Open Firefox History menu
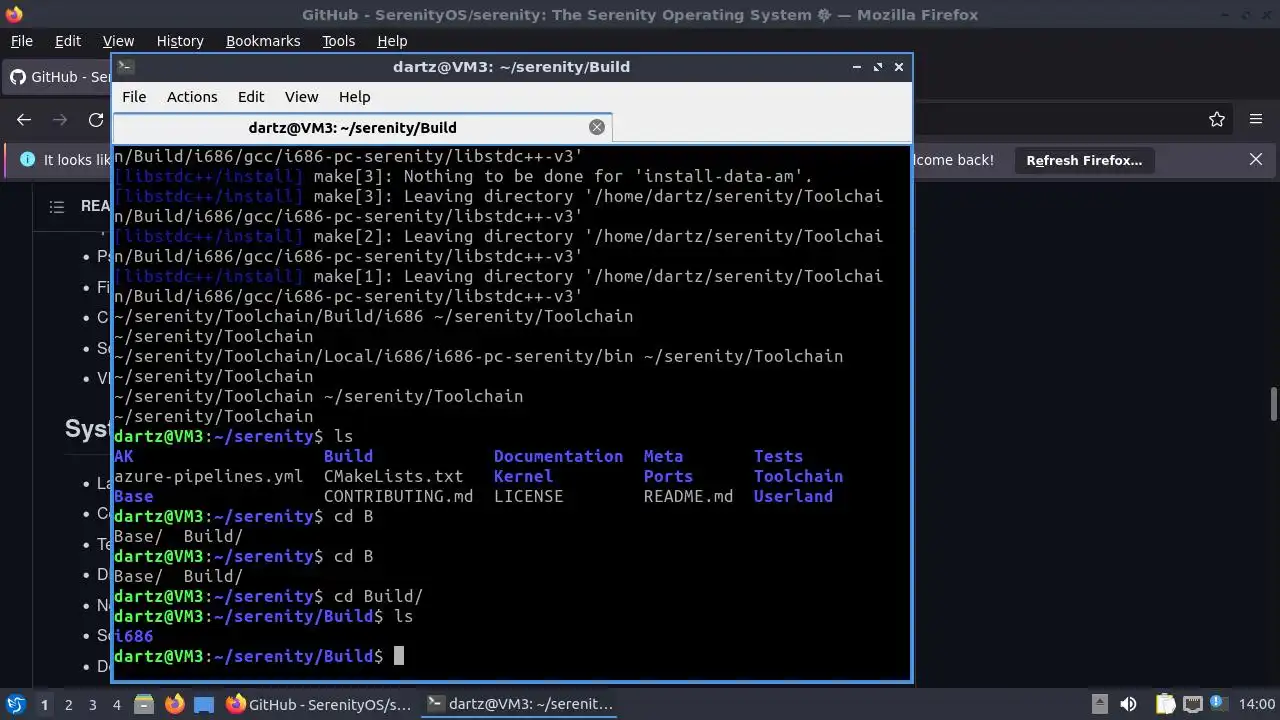This screenshot has height=720, width=1280. [180, 41]
